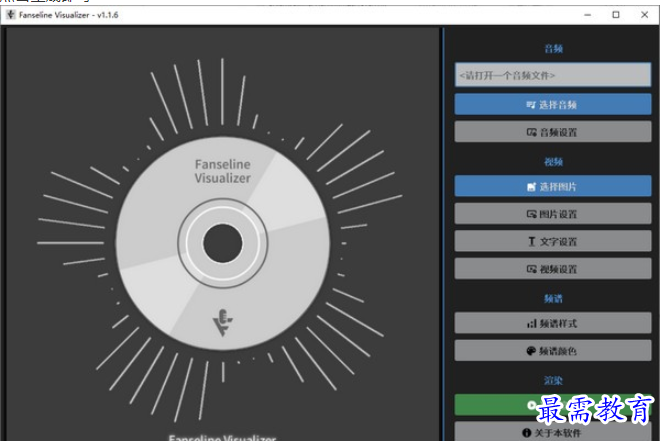Screen dimensions: 660x441
Task: Click the 频谱 section heading
Action: pos(553,298)
